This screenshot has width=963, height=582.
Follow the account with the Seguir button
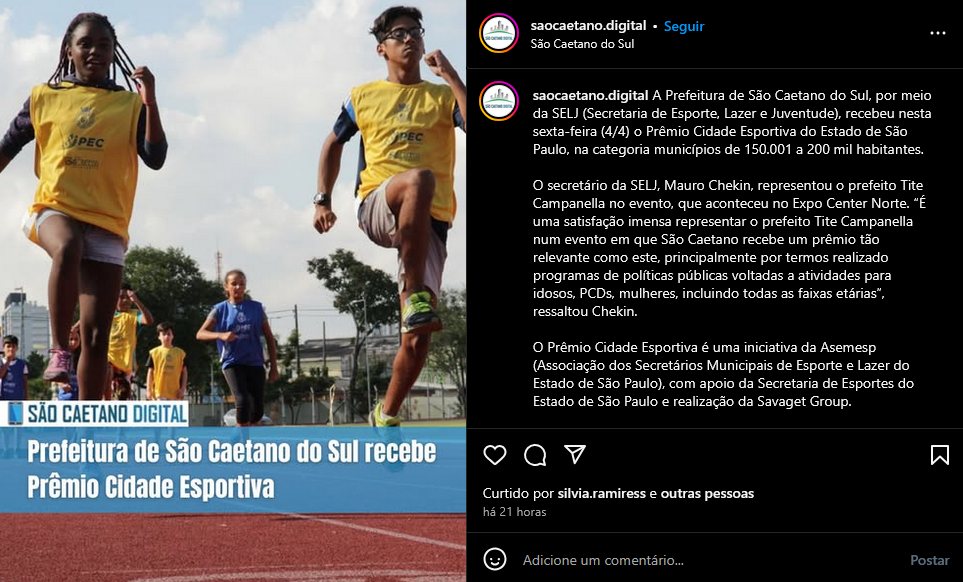pyautogui.click(x=684, y=26)
